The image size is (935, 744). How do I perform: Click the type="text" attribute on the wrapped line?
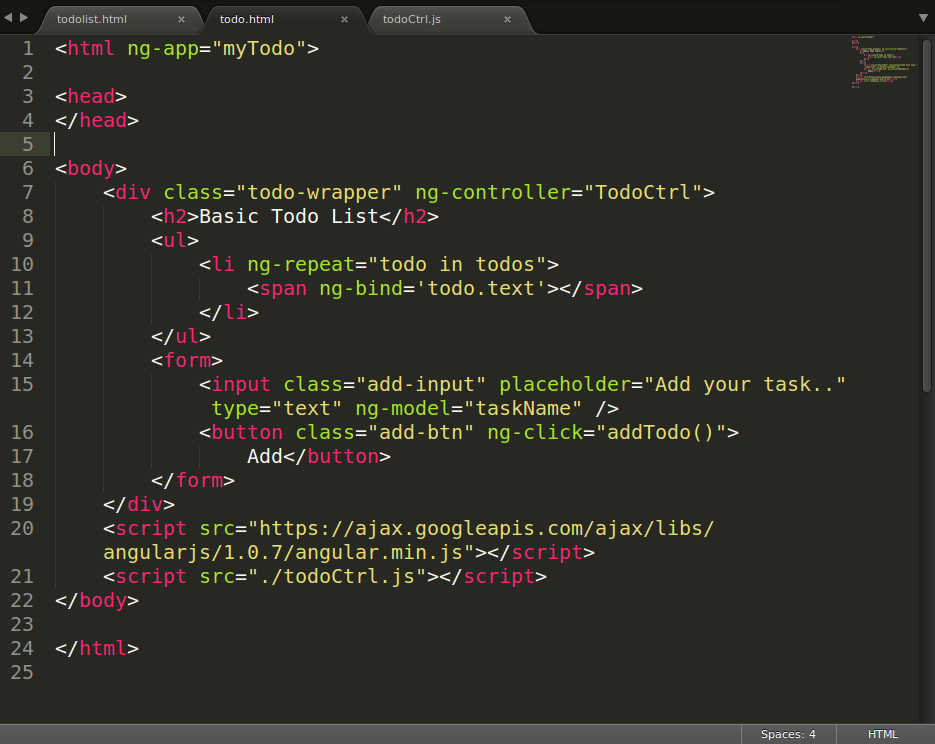click(x=277, y=408)
